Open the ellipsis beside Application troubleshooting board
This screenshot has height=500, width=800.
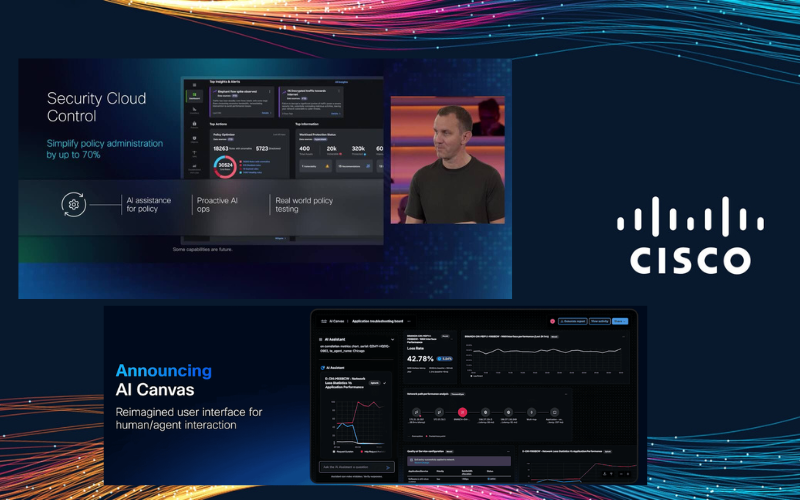[x=409, y=321]
